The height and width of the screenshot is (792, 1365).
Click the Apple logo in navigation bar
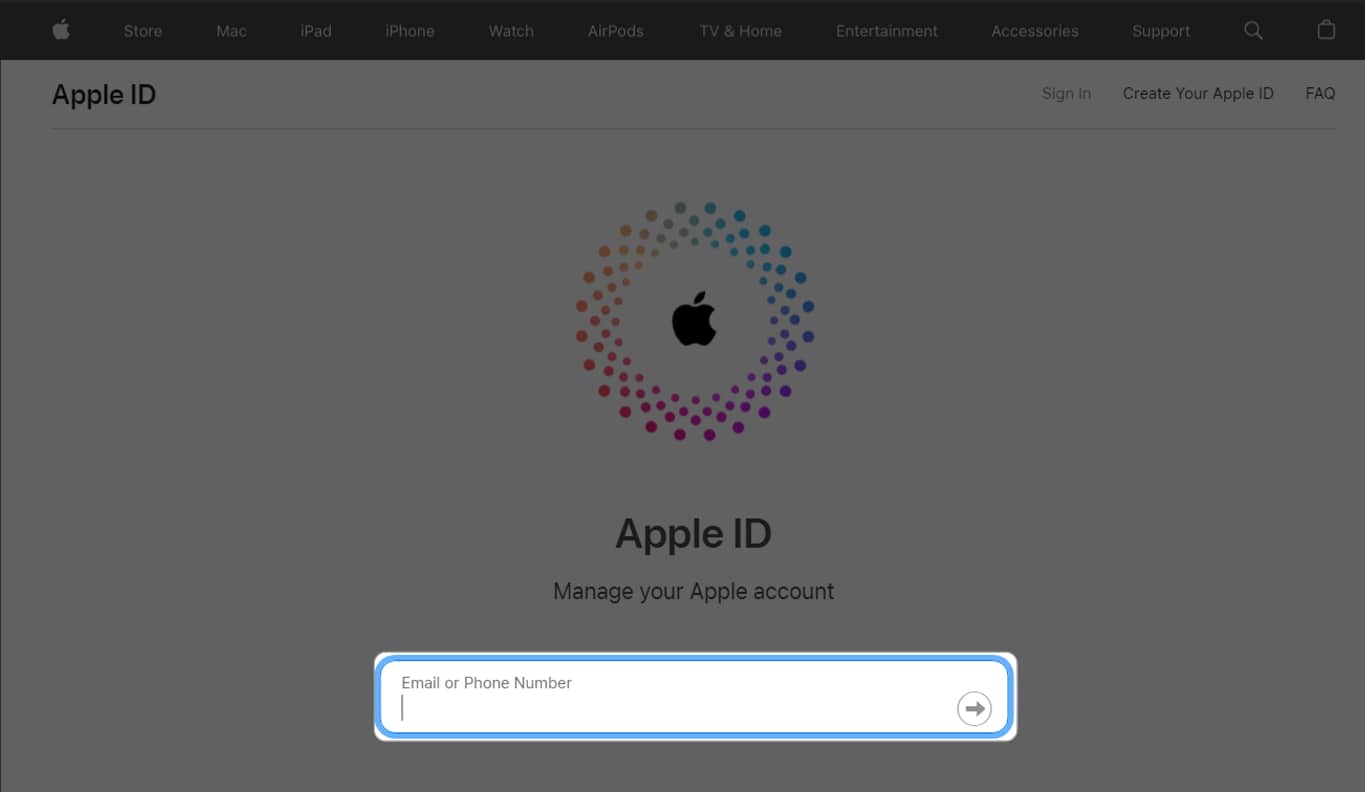60,30
